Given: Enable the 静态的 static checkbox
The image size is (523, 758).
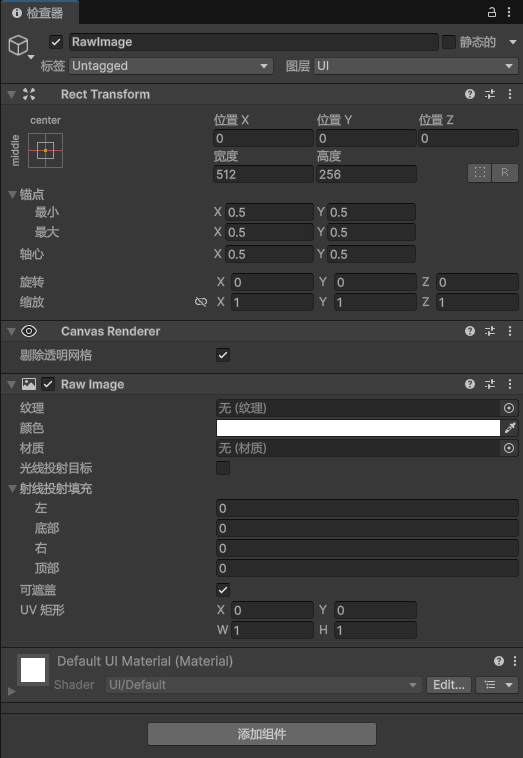Looking at the screenshot, I should point(449,42).
